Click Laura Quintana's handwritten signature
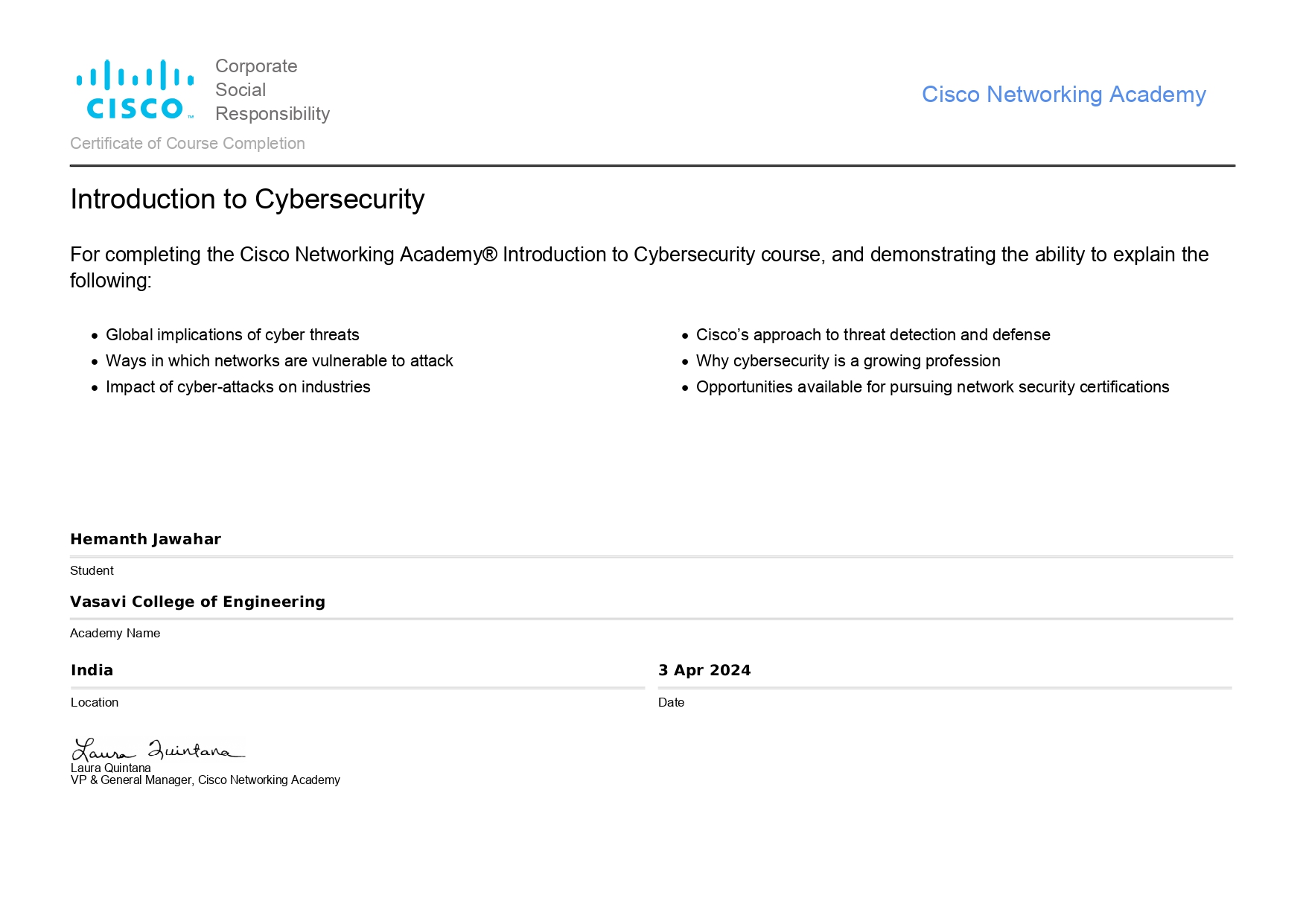This screenshot has height=924, width=1306. tap(158, 749)
